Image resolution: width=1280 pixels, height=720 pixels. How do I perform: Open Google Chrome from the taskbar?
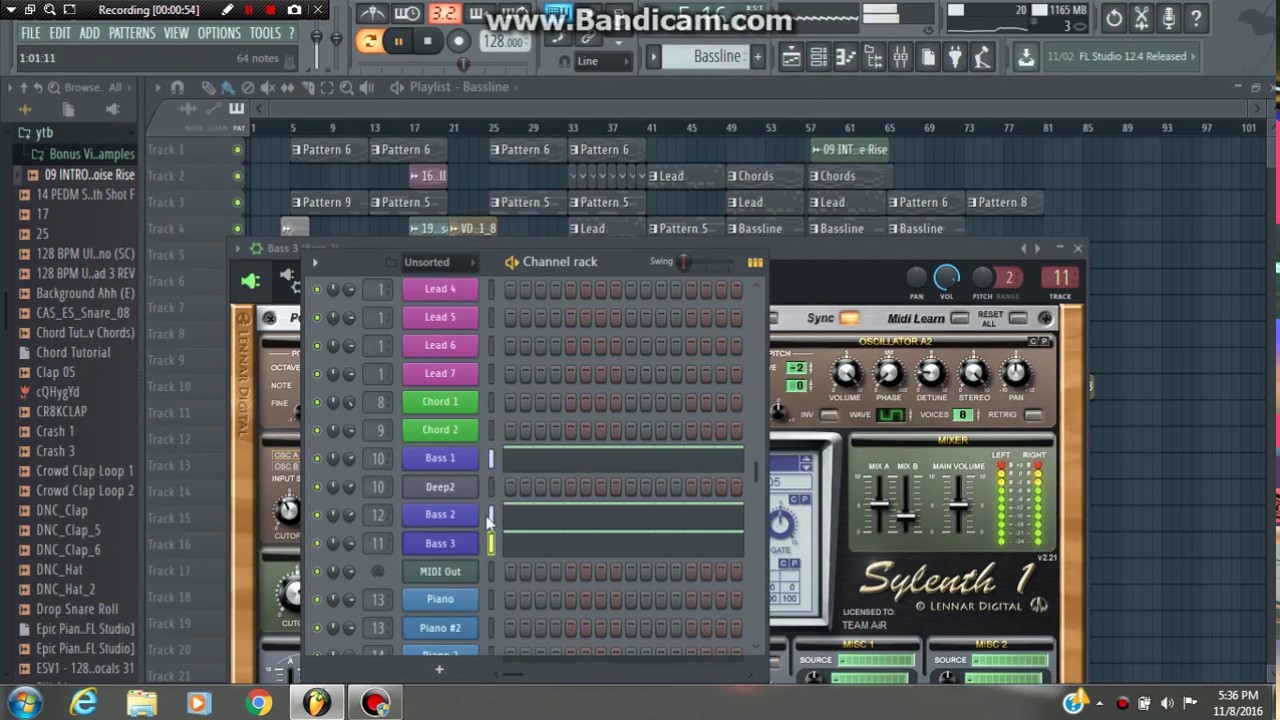pyautogui.click(x=259, y=703)
